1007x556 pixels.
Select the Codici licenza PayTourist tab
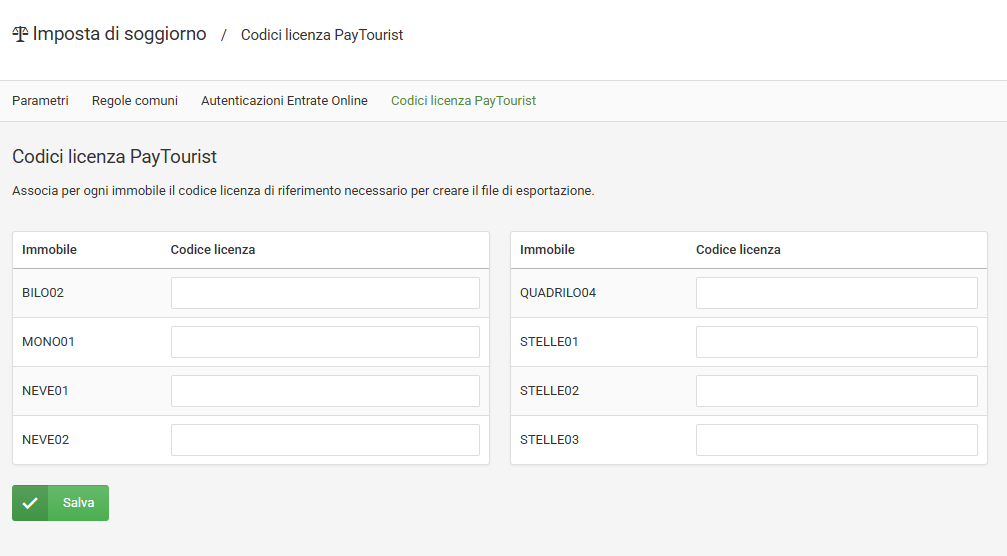463,101
